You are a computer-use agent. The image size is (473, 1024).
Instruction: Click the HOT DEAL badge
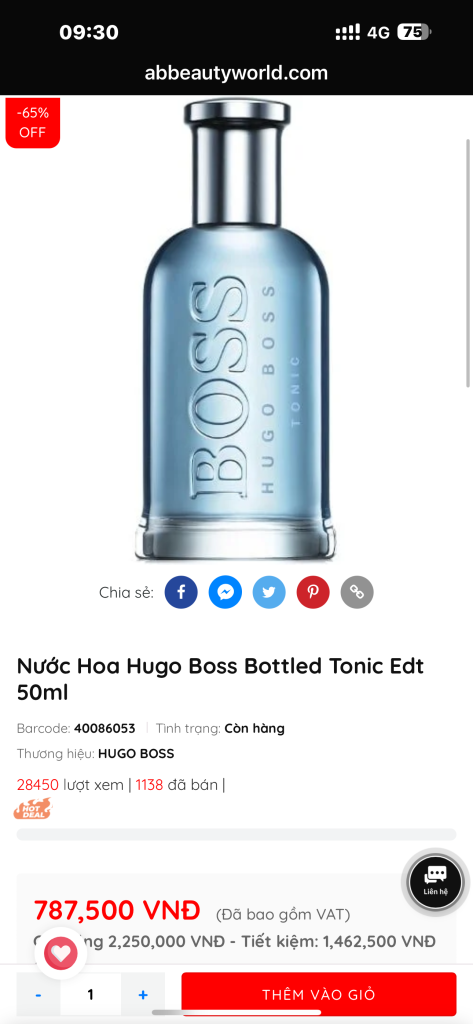33,809
